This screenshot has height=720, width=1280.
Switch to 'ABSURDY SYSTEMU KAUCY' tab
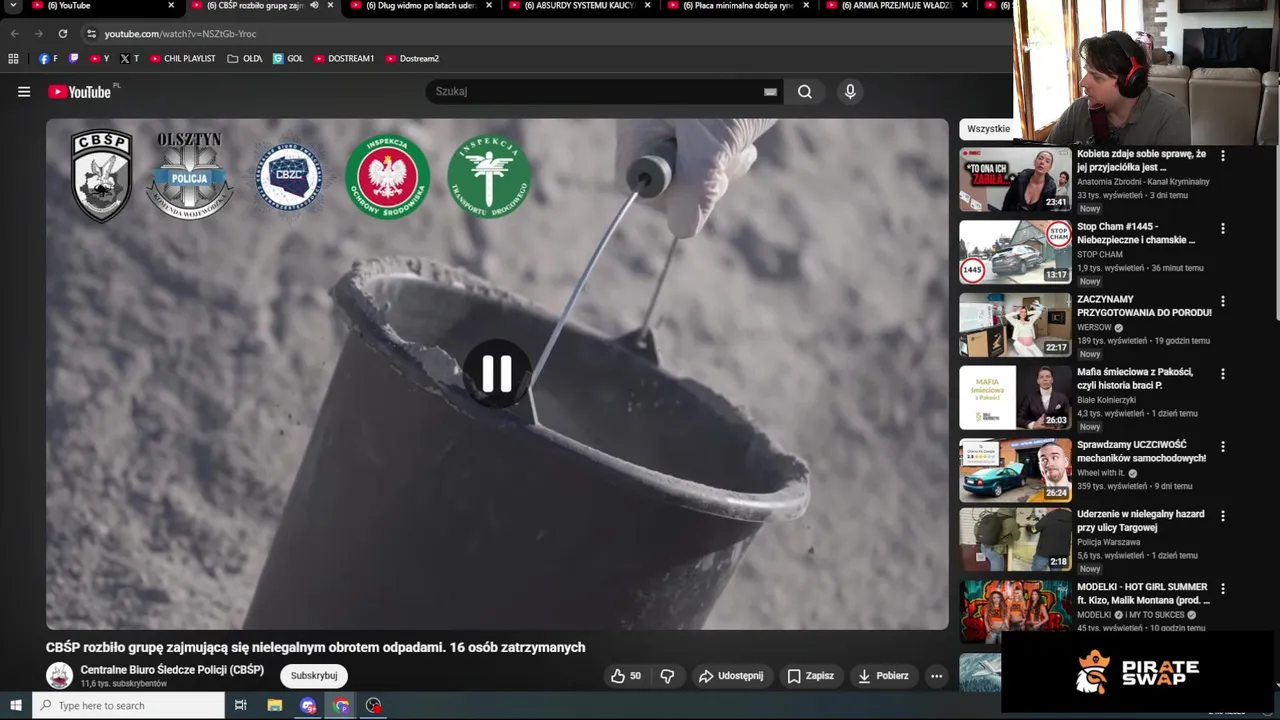tap(579, 6)
